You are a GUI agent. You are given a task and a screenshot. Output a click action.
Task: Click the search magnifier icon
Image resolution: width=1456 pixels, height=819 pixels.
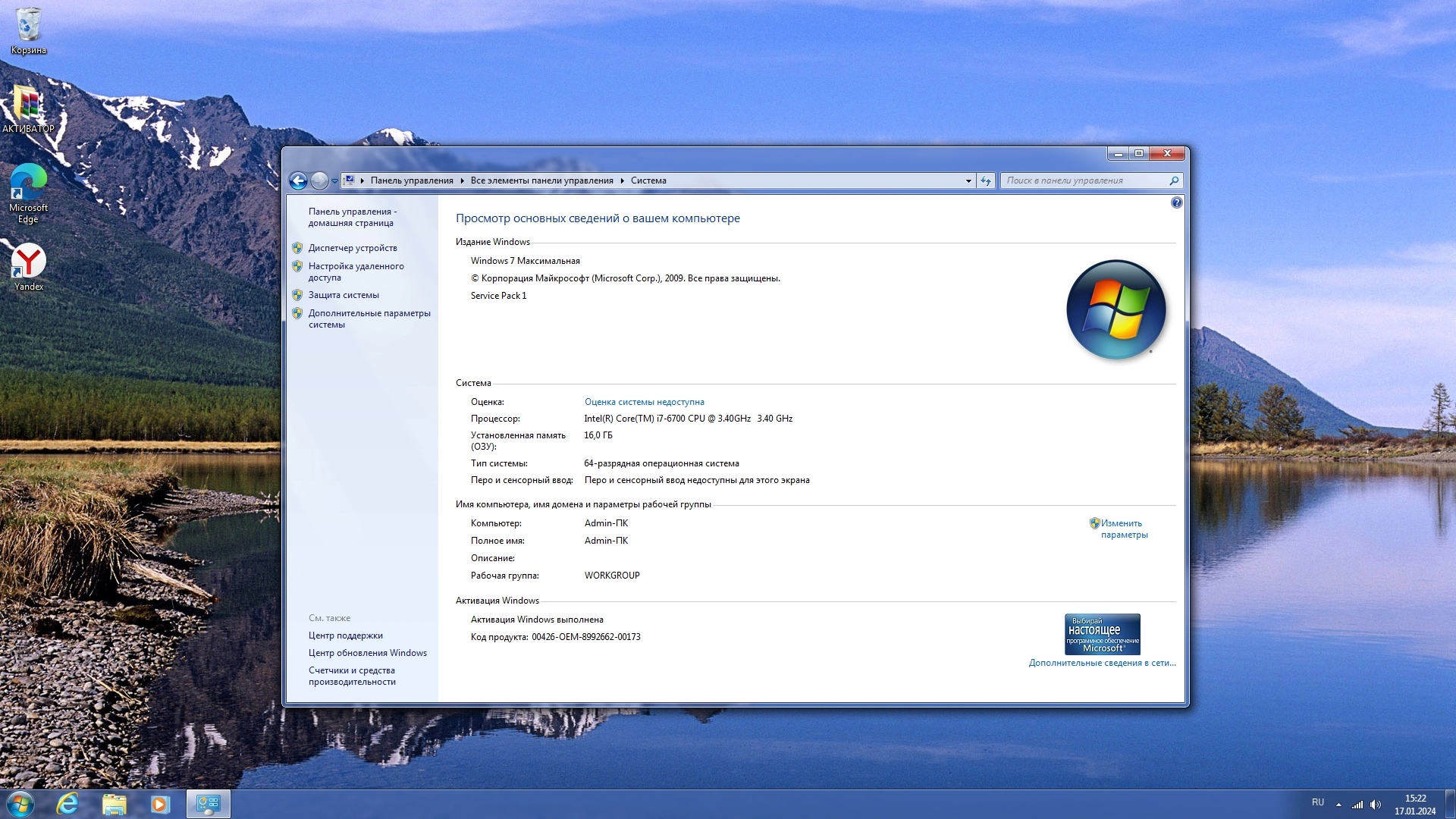click(1174, 180)
